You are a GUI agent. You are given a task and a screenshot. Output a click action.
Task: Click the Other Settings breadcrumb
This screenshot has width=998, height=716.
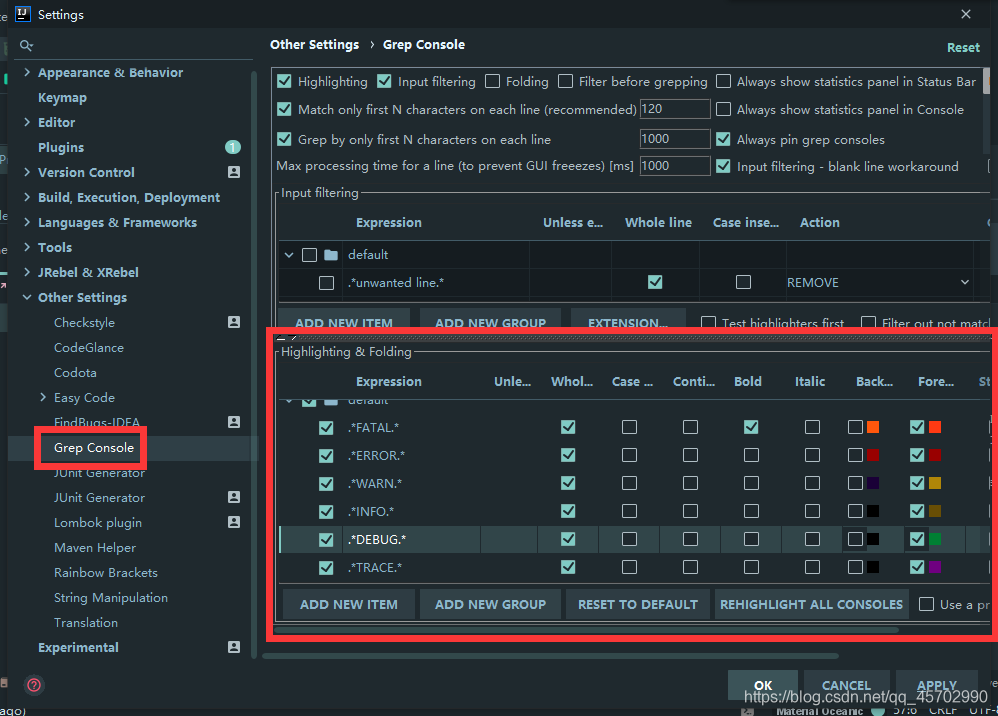pos(314,45)
